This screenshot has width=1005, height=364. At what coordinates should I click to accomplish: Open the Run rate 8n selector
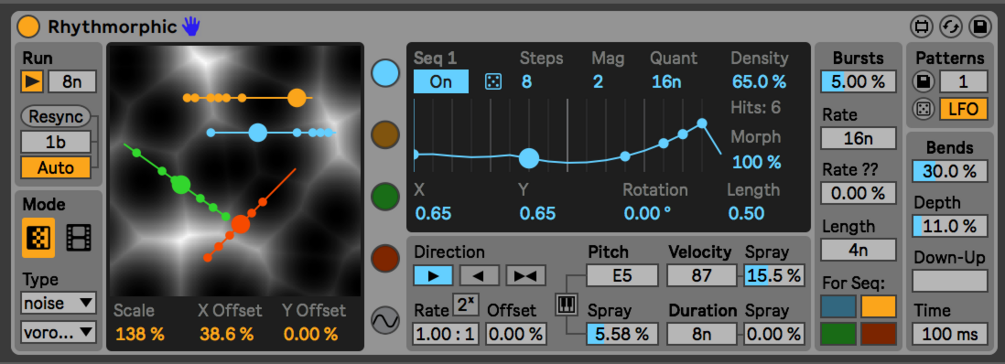pyautogui.click(x=71, y=81)
